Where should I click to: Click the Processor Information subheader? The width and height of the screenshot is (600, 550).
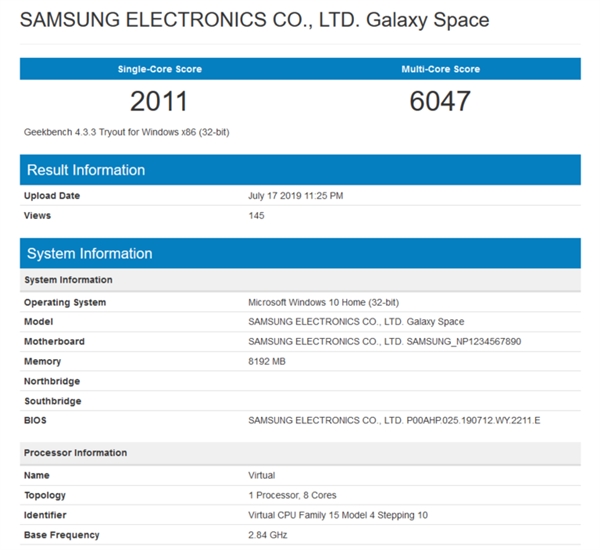(x=75, y=453)
